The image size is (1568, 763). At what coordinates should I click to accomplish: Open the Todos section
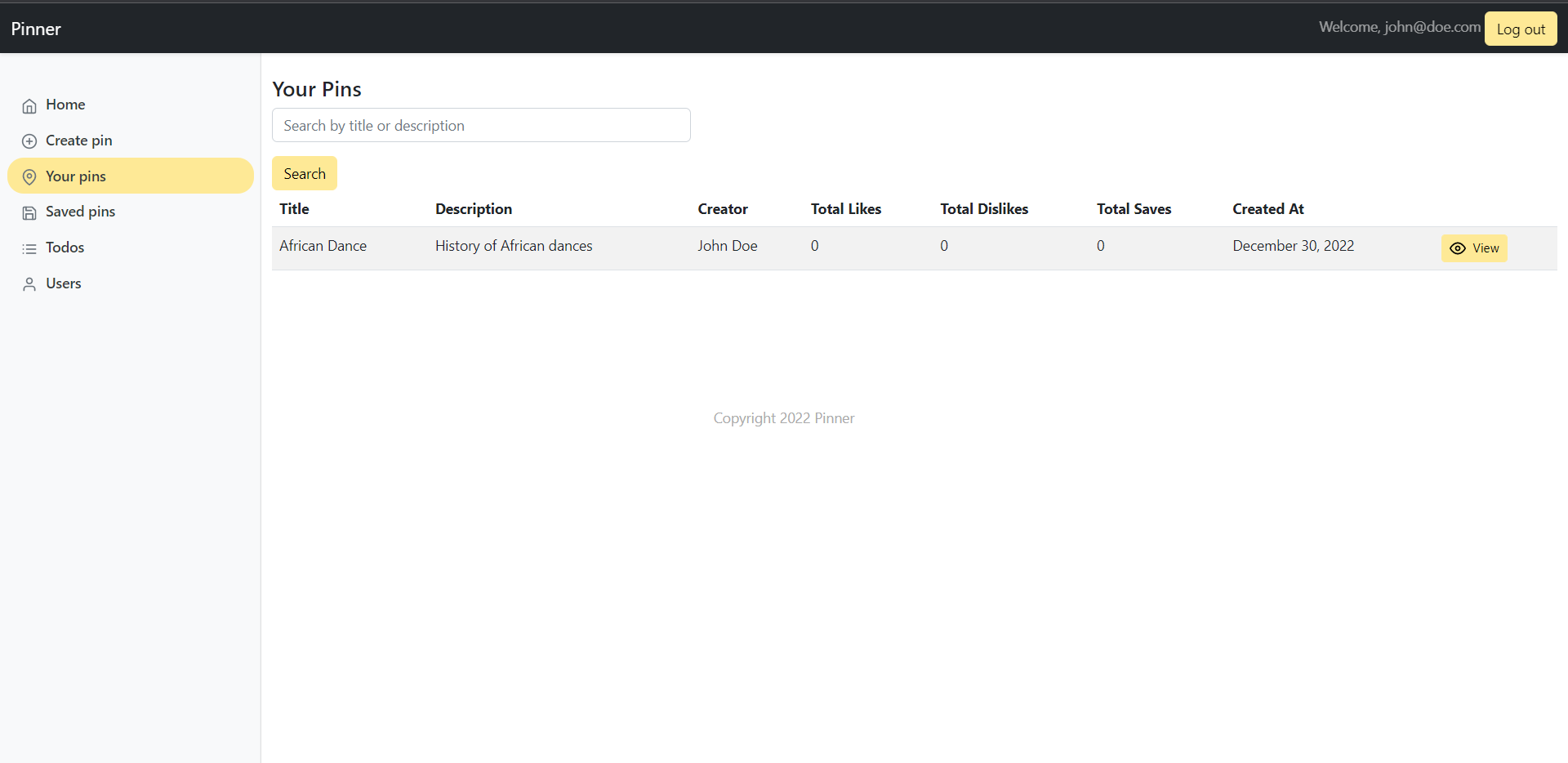(65, 248)
